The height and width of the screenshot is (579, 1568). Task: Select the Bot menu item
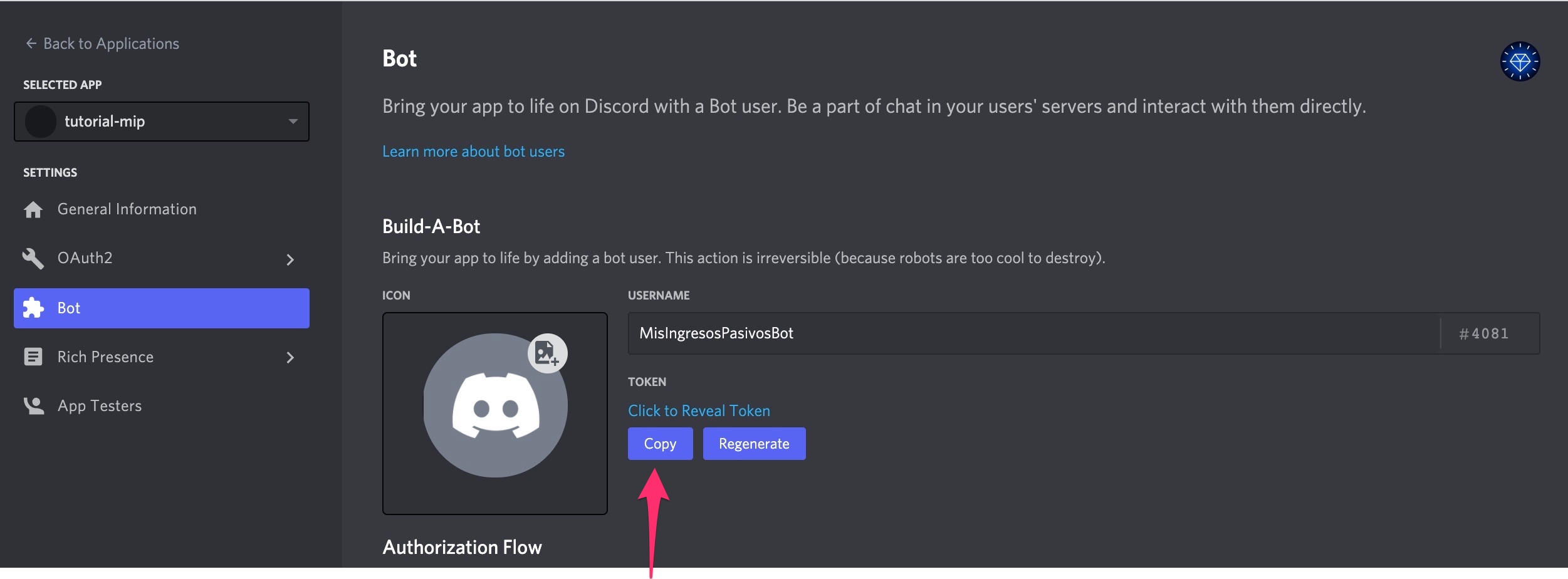162,308
